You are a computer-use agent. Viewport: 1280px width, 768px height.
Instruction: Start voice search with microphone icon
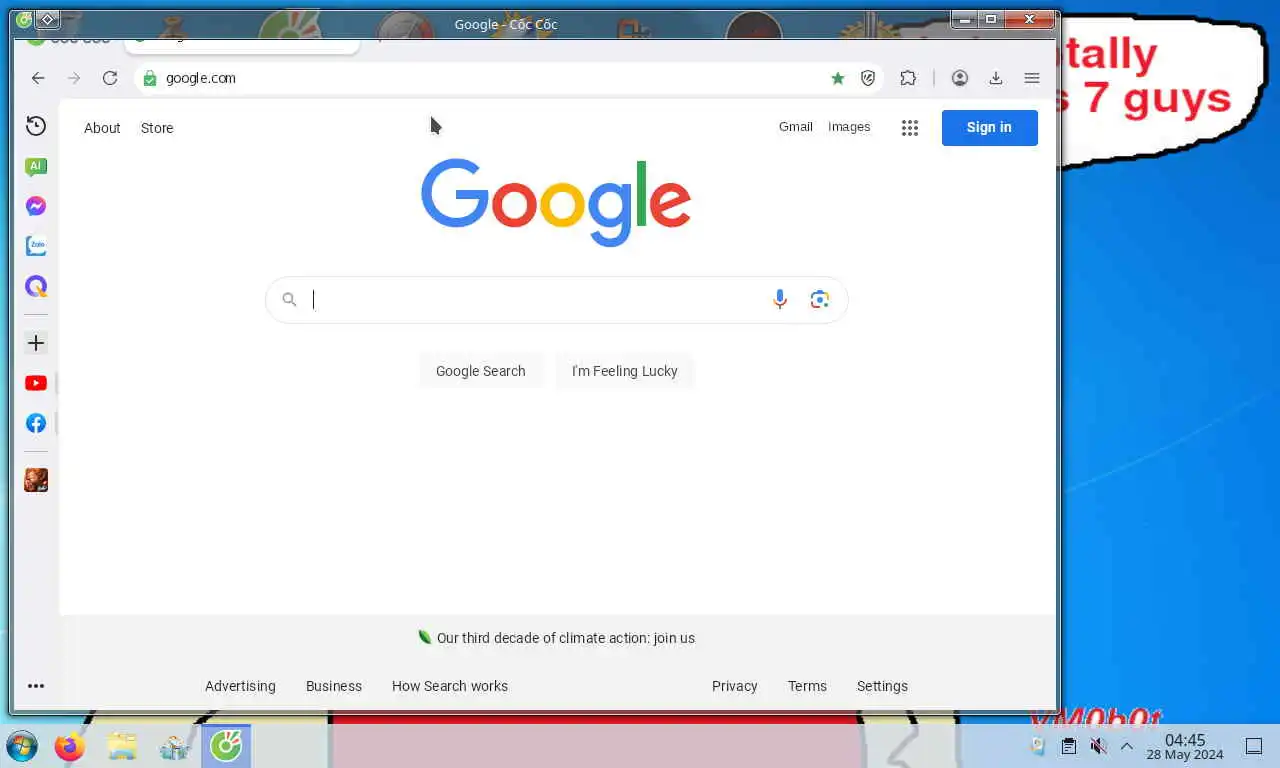pos(780,299)
